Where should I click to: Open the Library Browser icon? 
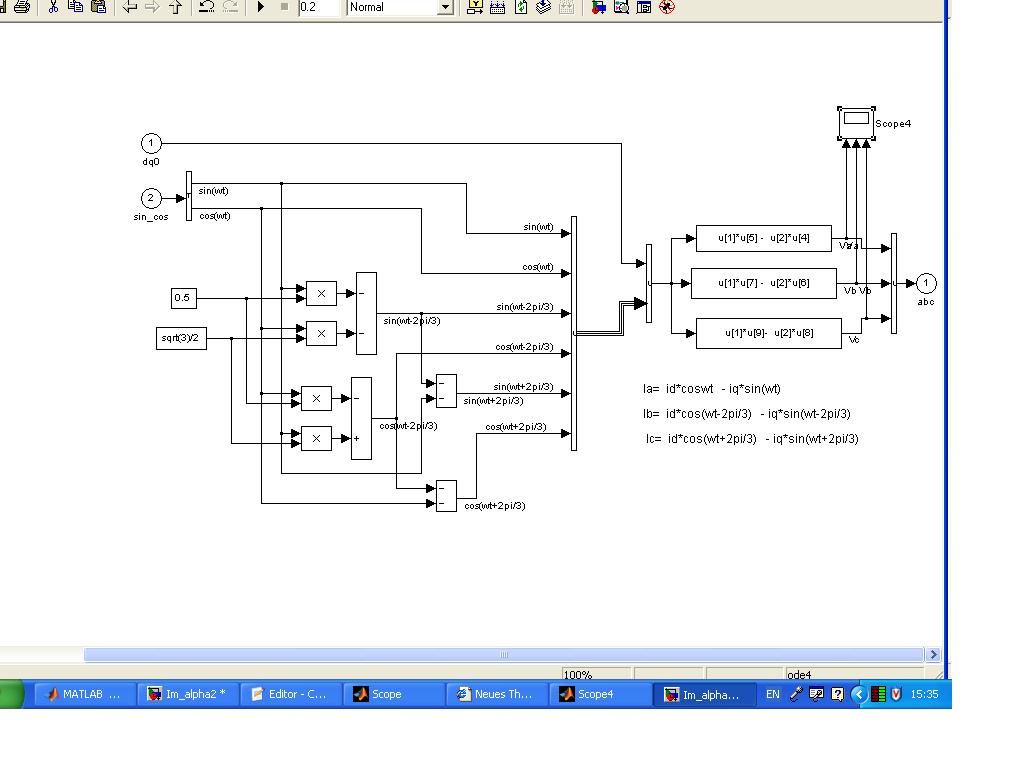click(599, 7)
